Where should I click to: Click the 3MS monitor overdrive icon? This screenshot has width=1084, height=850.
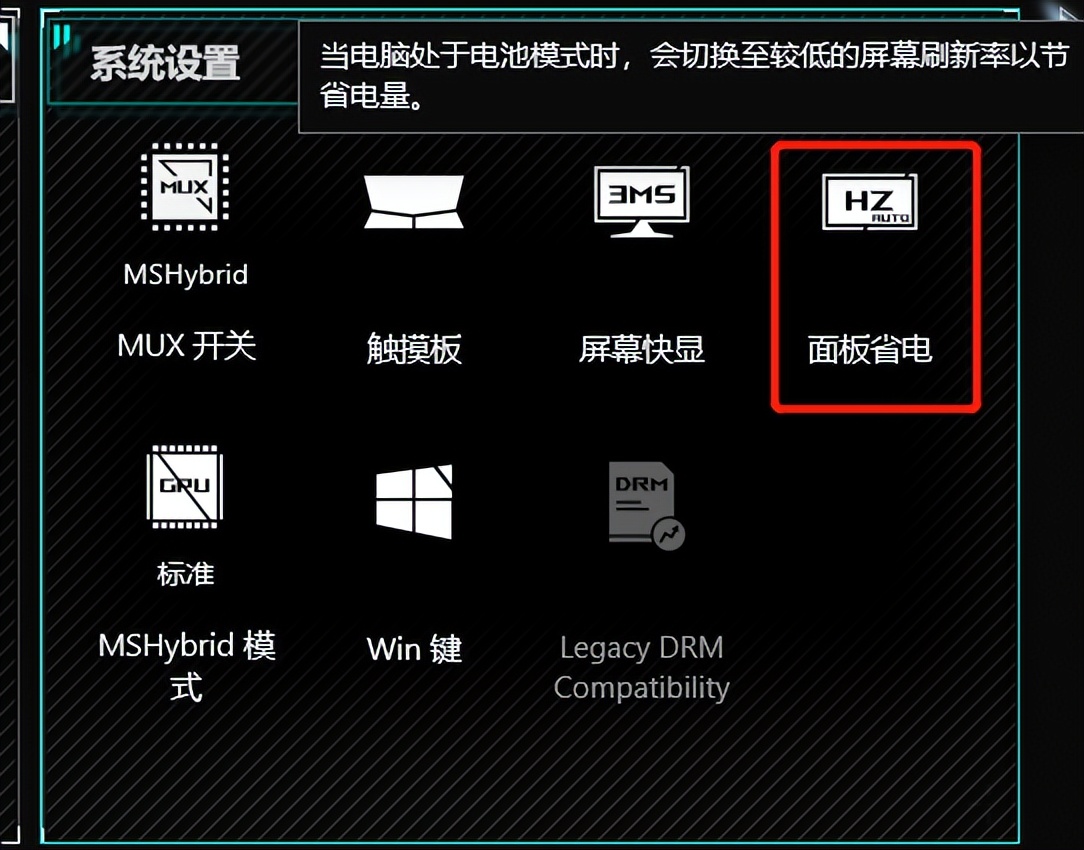click(x=642, y=201)
